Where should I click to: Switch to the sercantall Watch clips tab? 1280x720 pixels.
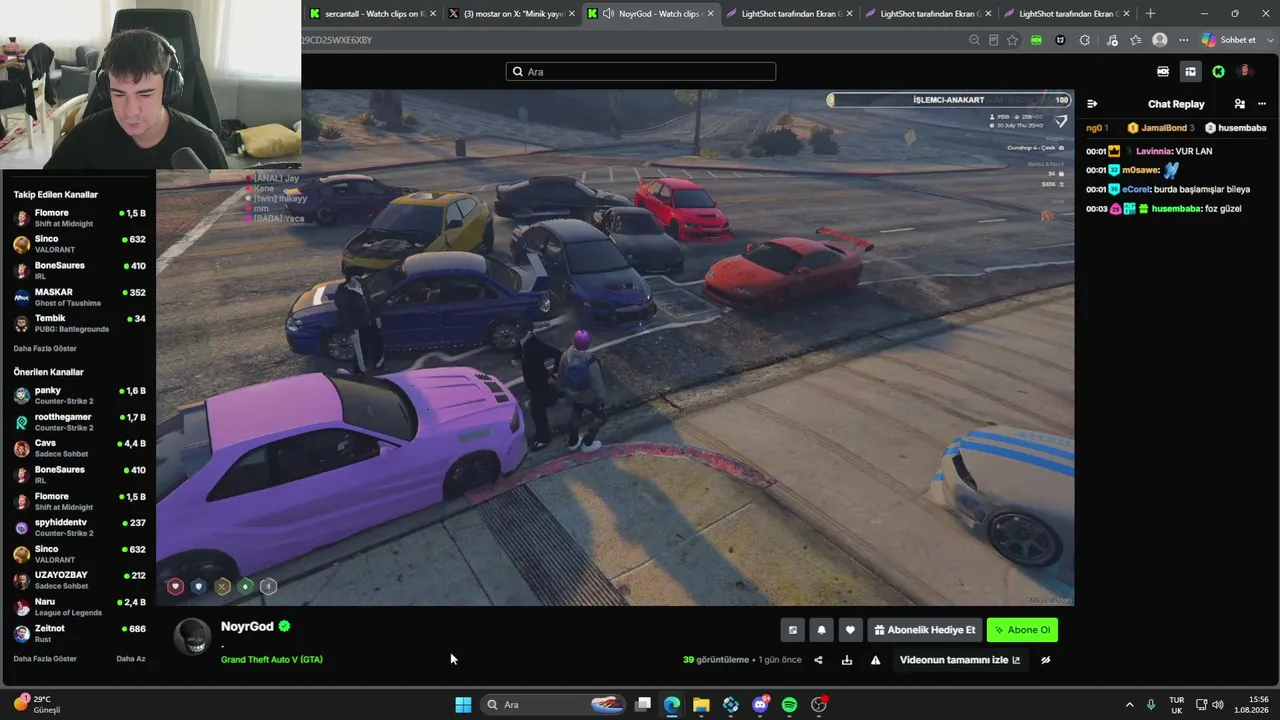click(x=372, y=14)
